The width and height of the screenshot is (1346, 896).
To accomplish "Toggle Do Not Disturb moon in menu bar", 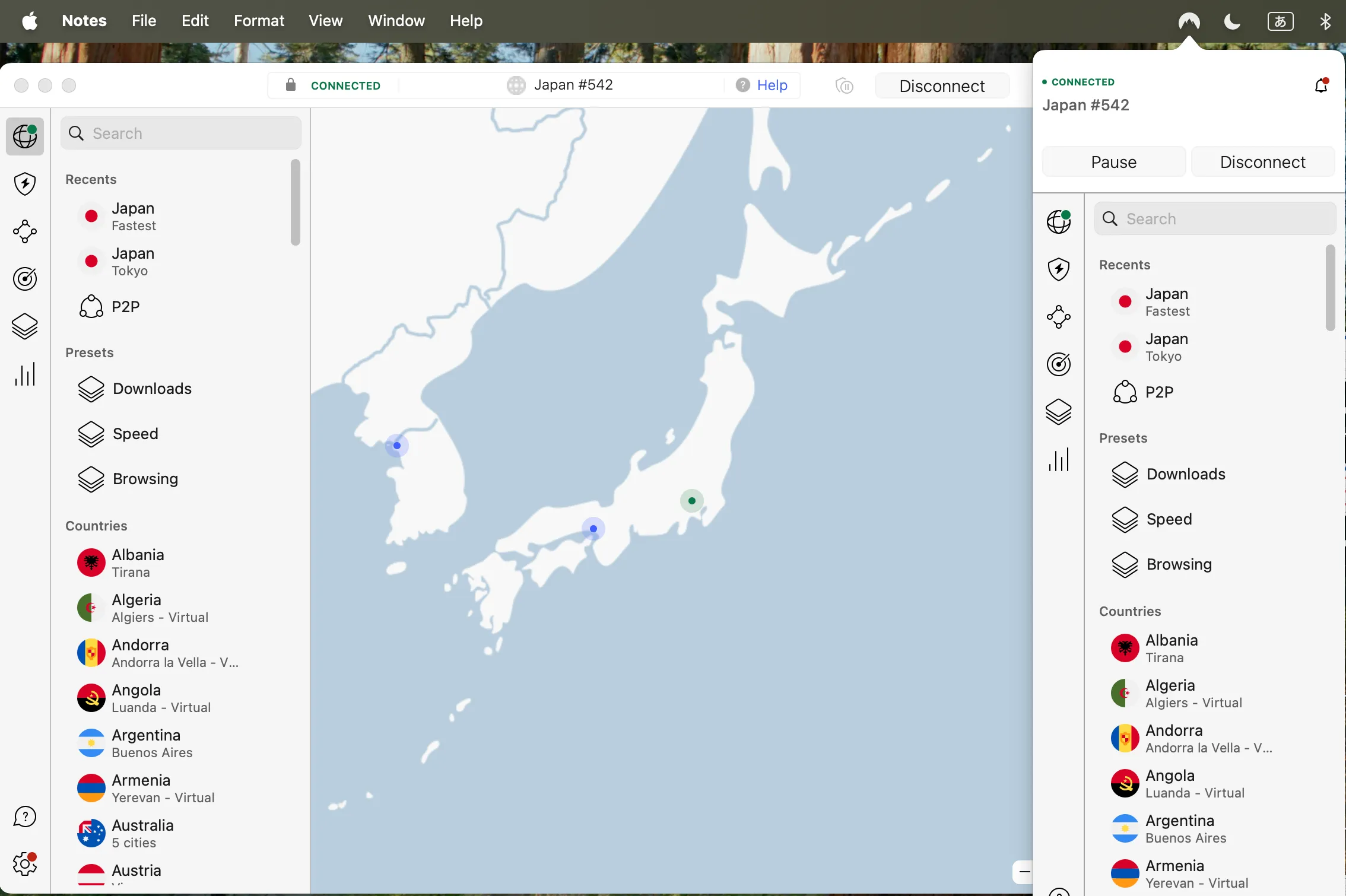I will click(1232, 21).
